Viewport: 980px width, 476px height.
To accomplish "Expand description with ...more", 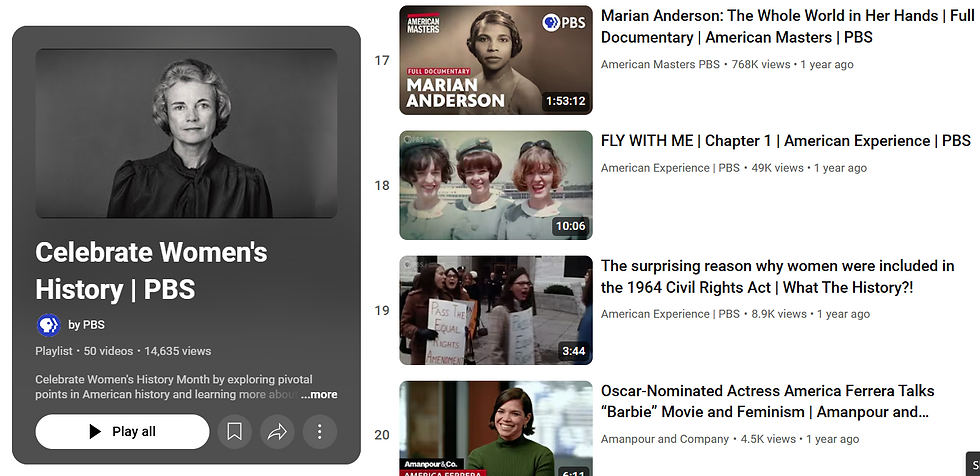I will tap(319, 395).
